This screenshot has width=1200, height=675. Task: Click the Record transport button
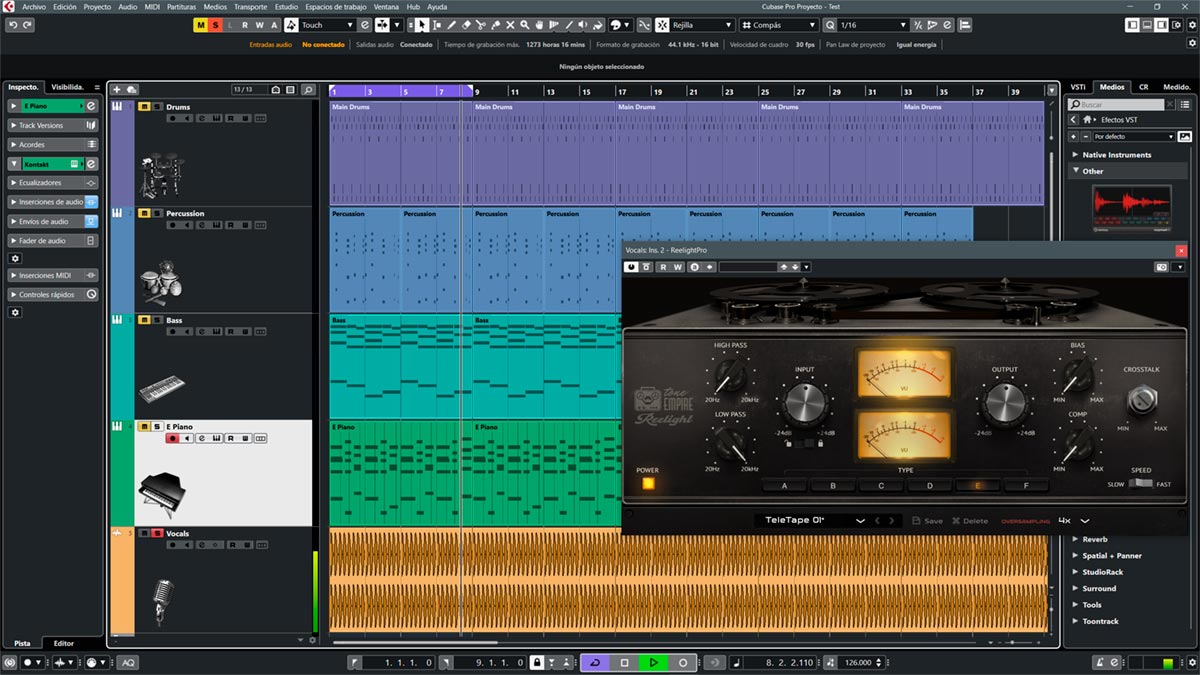point(683,662)
